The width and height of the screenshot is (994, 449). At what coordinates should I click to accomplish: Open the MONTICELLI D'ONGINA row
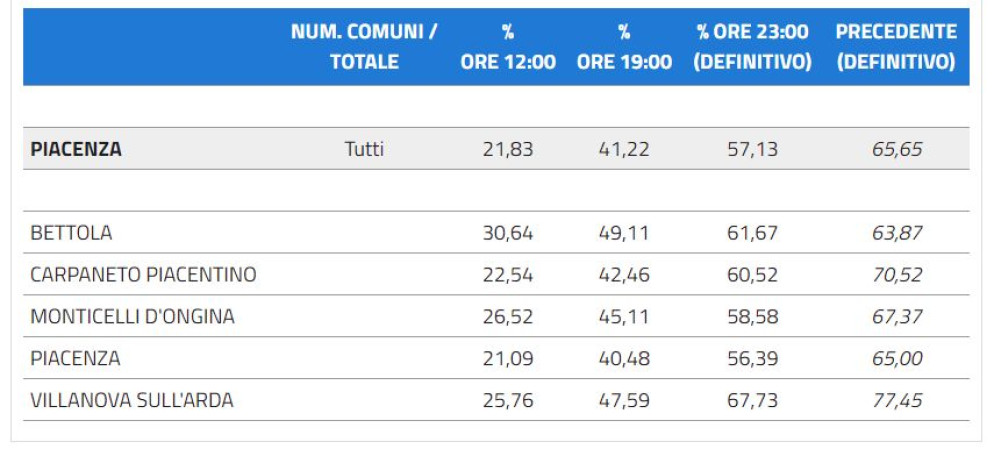132,317
